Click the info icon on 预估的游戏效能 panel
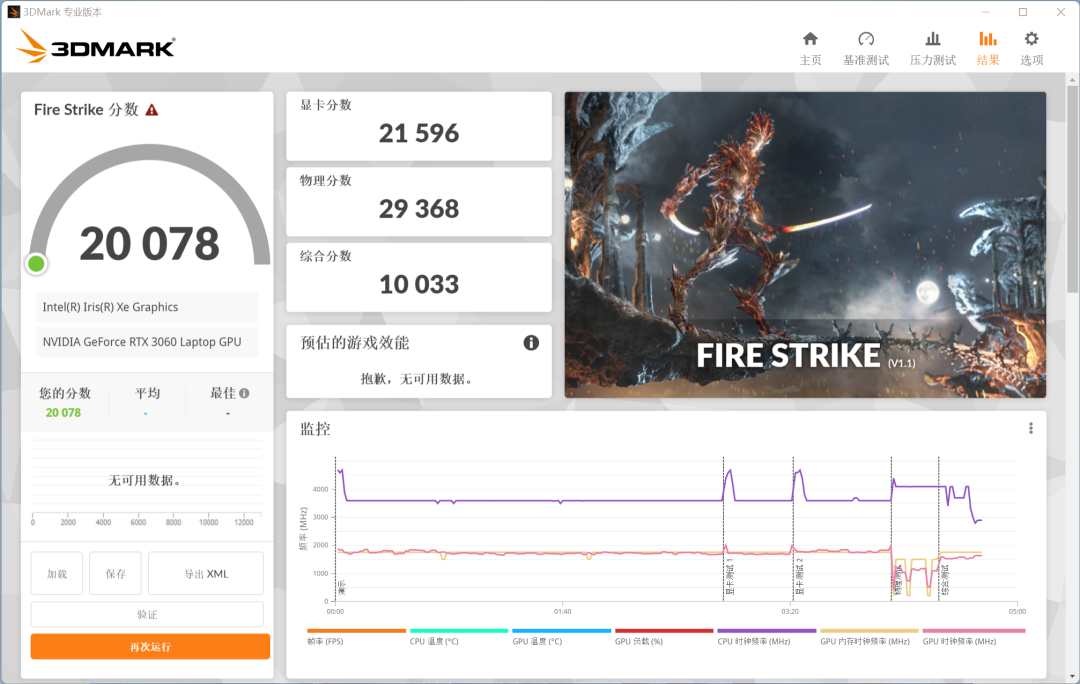1080x684 pixels. [x=531, y=342]
